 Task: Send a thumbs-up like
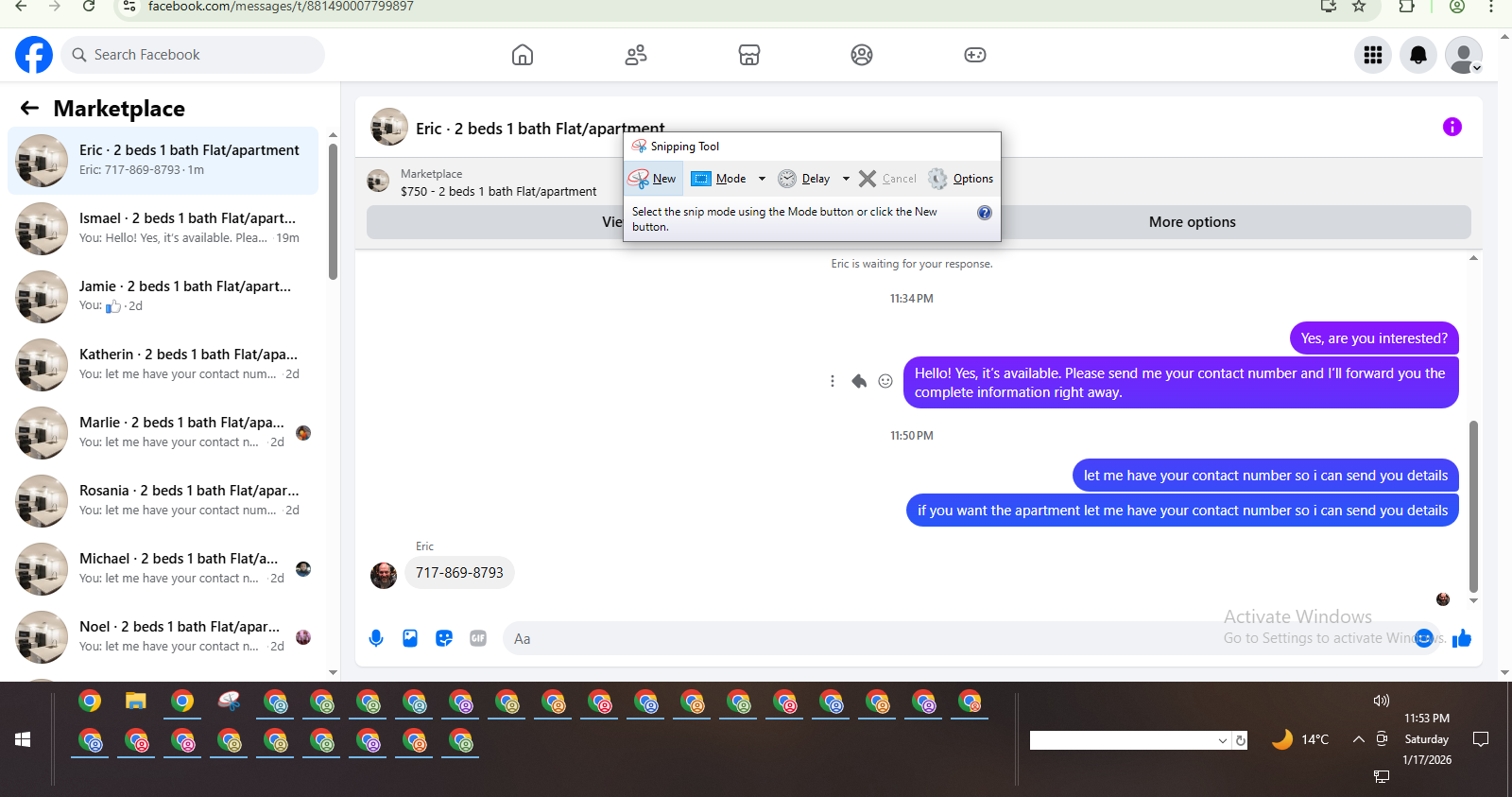(x=1462, y=638)
